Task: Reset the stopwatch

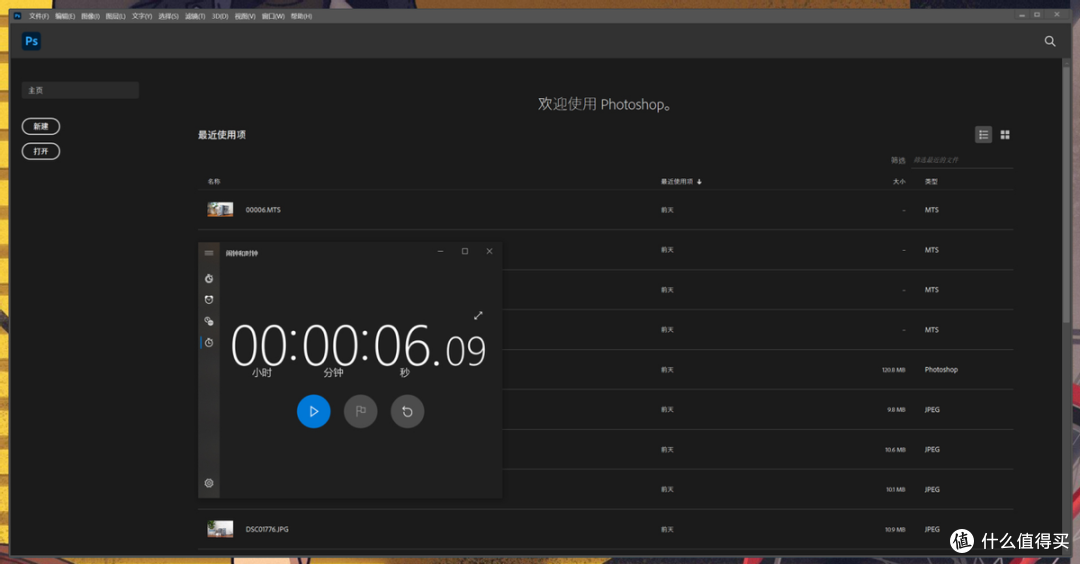Action: [x=407, y=411]
